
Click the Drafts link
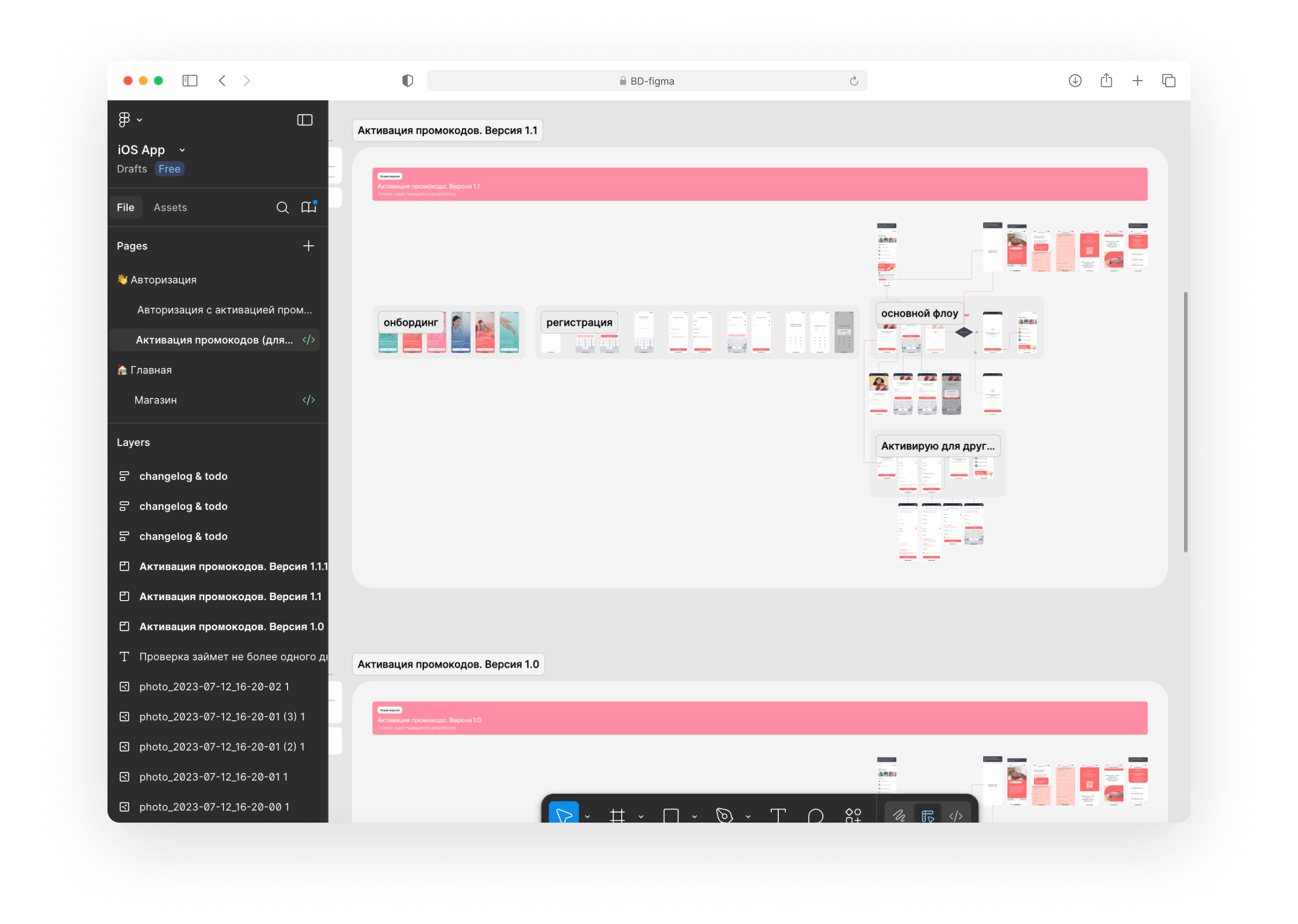pyautogui.click(x=131, y=169)
